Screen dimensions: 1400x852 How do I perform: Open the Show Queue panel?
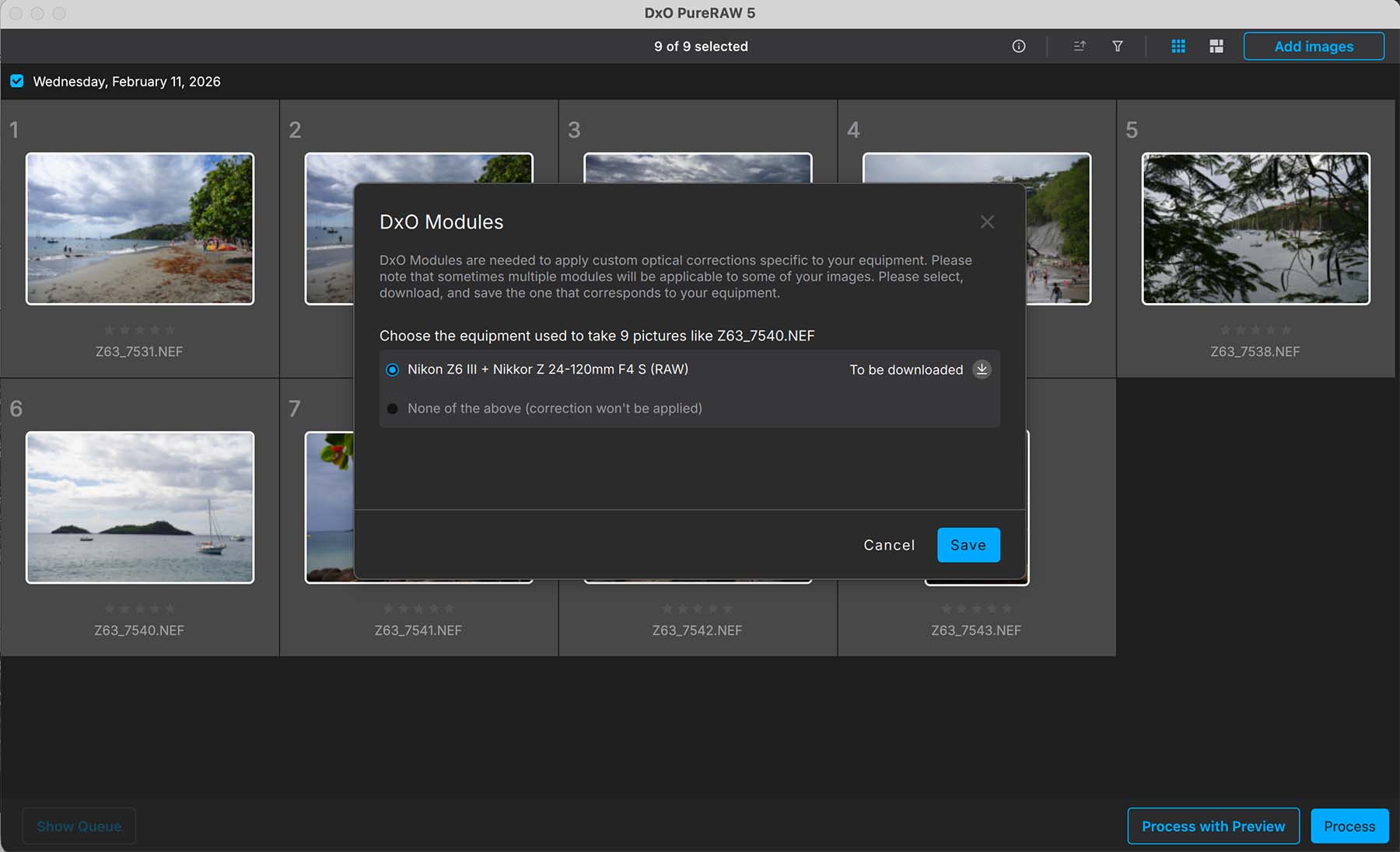tap(79, 826)
